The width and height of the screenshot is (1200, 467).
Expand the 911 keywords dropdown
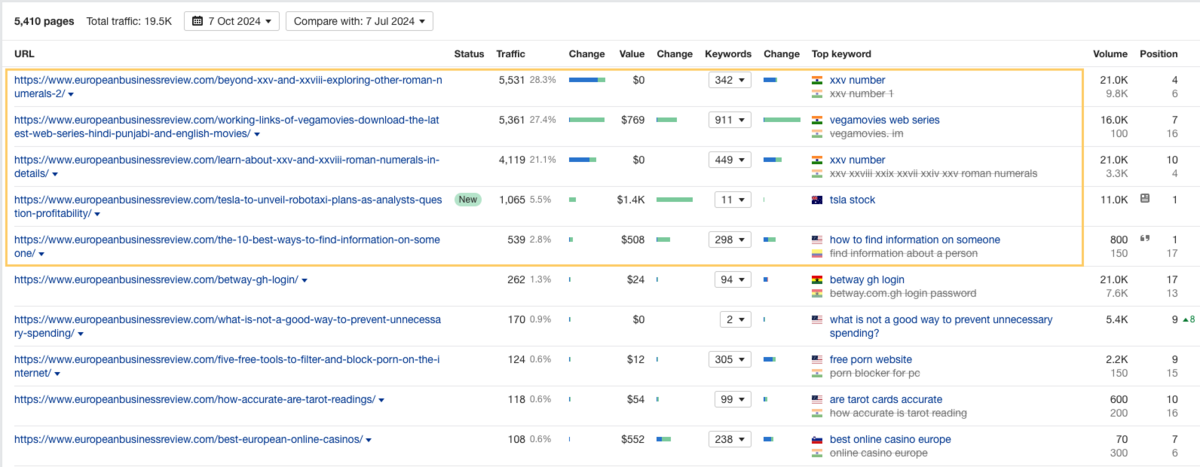(x=729, y=120)
